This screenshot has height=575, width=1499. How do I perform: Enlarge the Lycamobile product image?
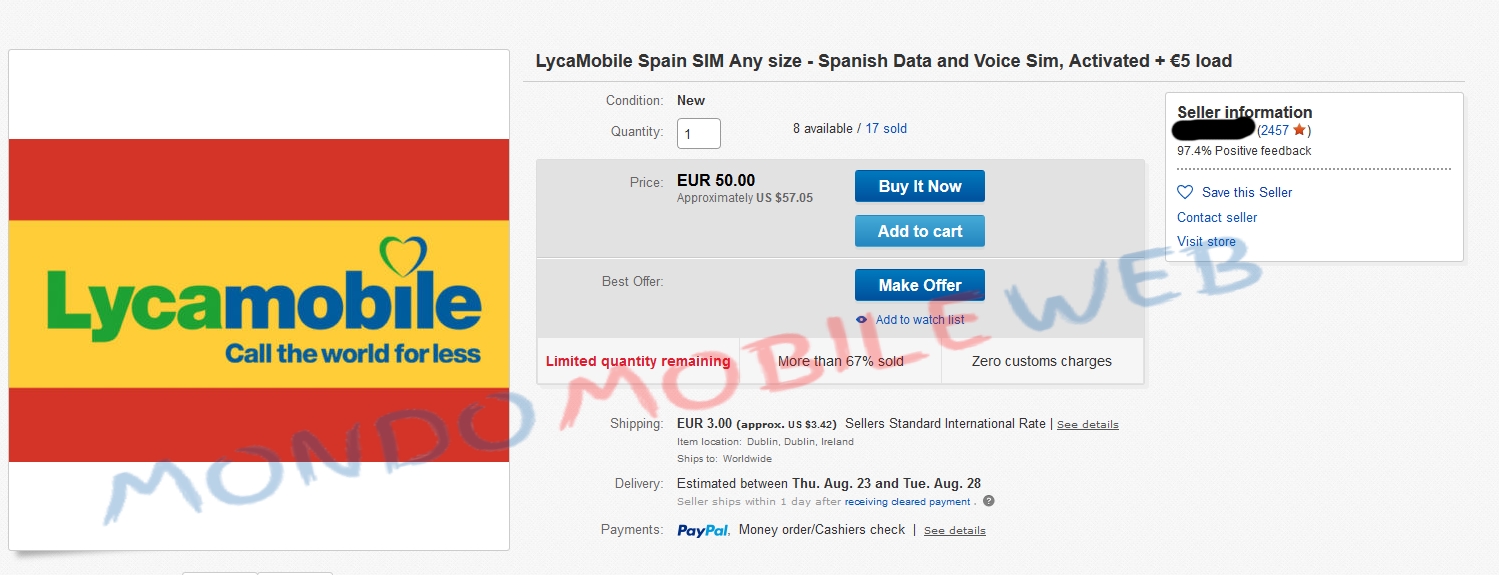coord(259,300)
